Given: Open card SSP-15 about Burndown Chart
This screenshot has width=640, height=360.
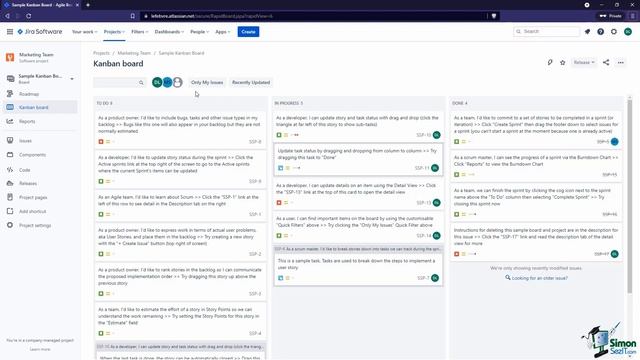Looking at the screenshot, I should [x=536, y=166].
